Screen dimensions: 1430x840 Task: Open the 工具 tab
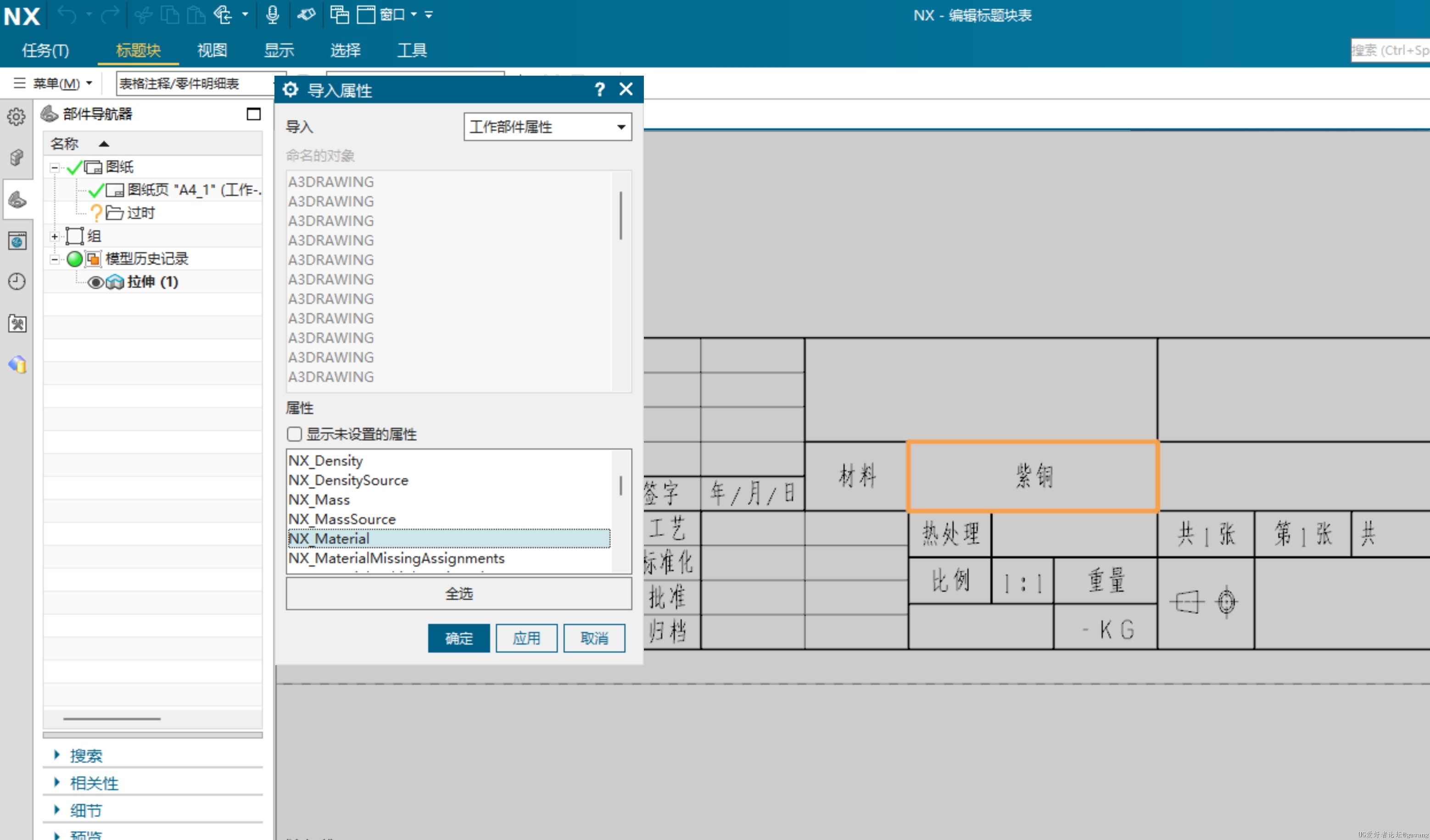(412, 50)
